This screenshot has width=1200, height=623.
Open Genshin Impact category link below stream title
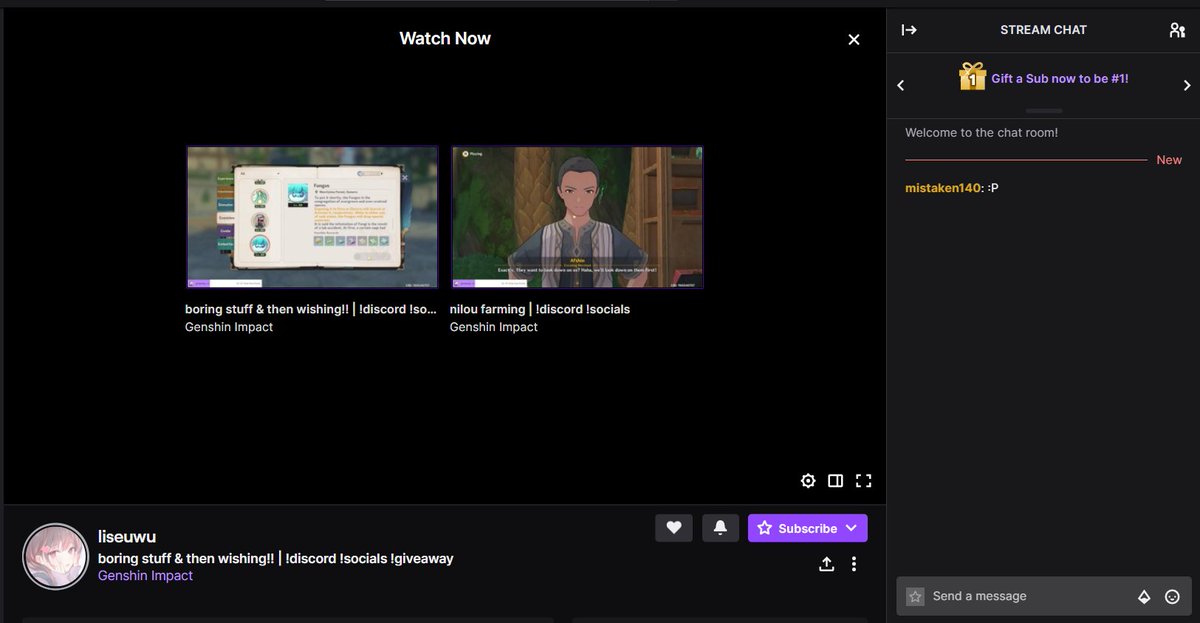(145, 576)
